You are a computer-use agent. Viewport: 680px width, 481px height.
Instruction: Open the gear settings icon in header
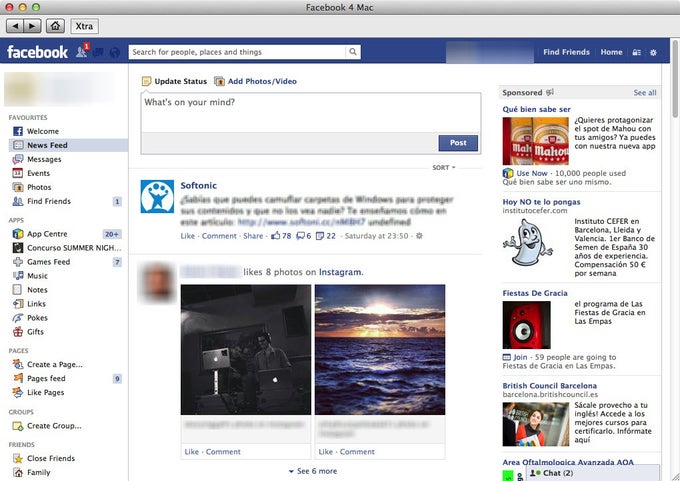point(653,52)
